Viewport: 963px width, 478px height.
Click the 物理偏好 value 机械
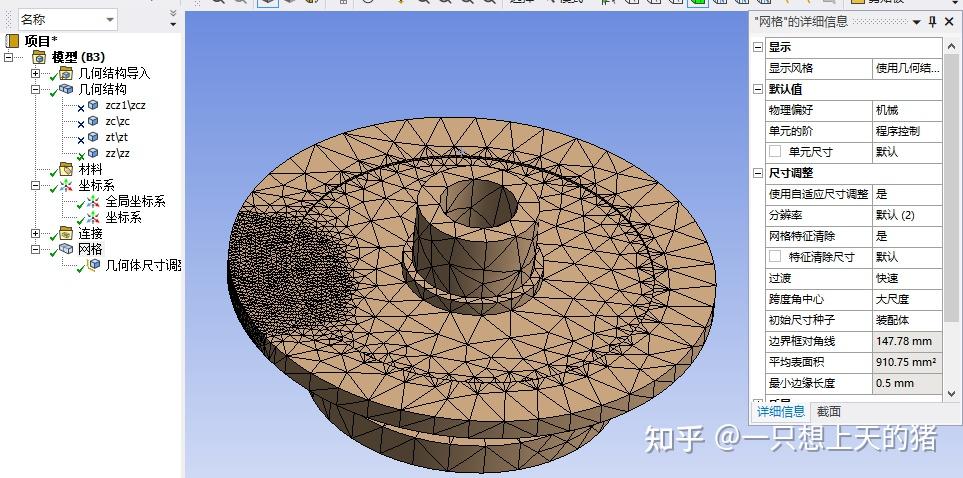[x=907, y=111]
